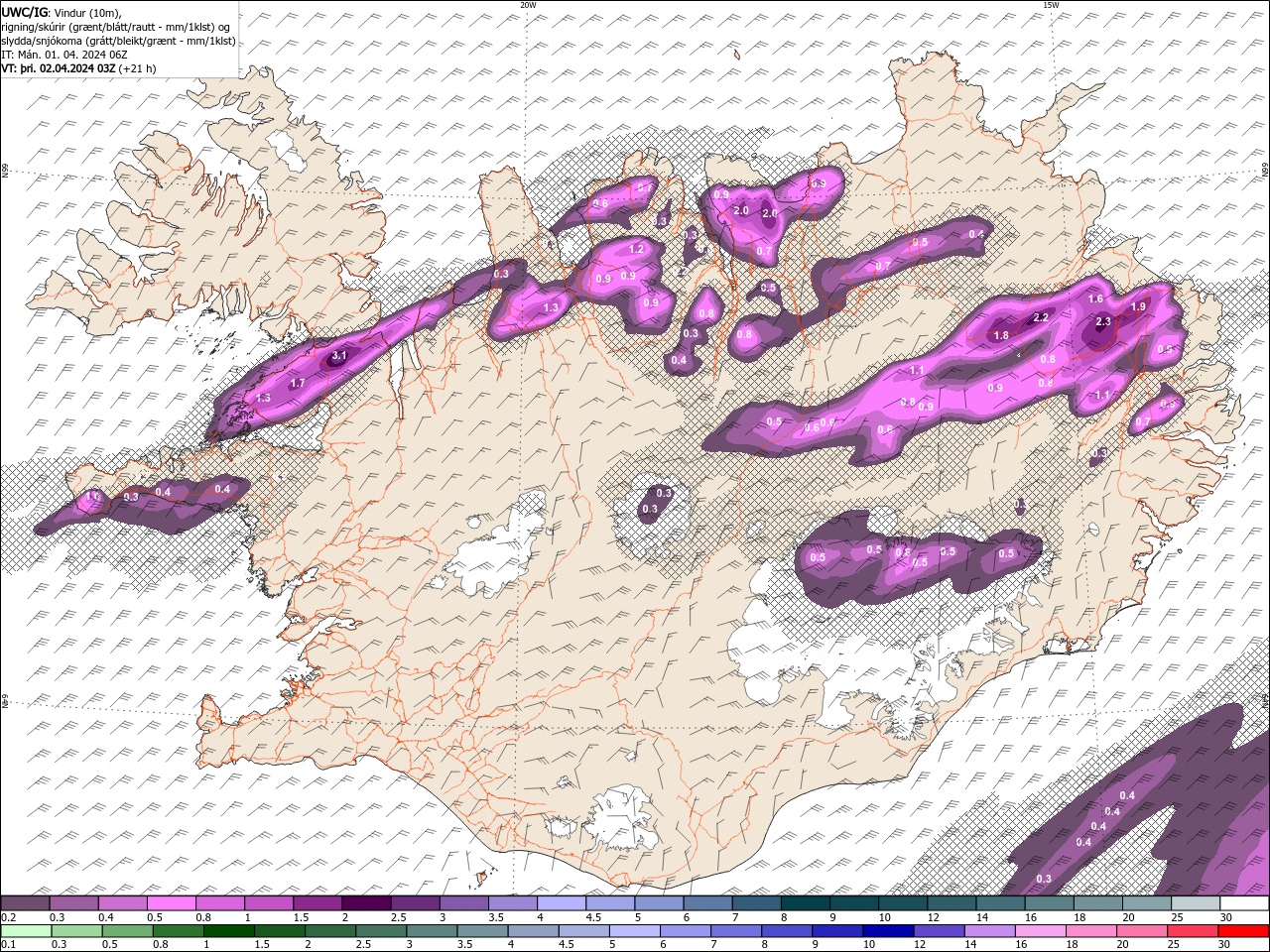
Task: Click the 2.2 precipitation value label
Action: (1041, 317)
